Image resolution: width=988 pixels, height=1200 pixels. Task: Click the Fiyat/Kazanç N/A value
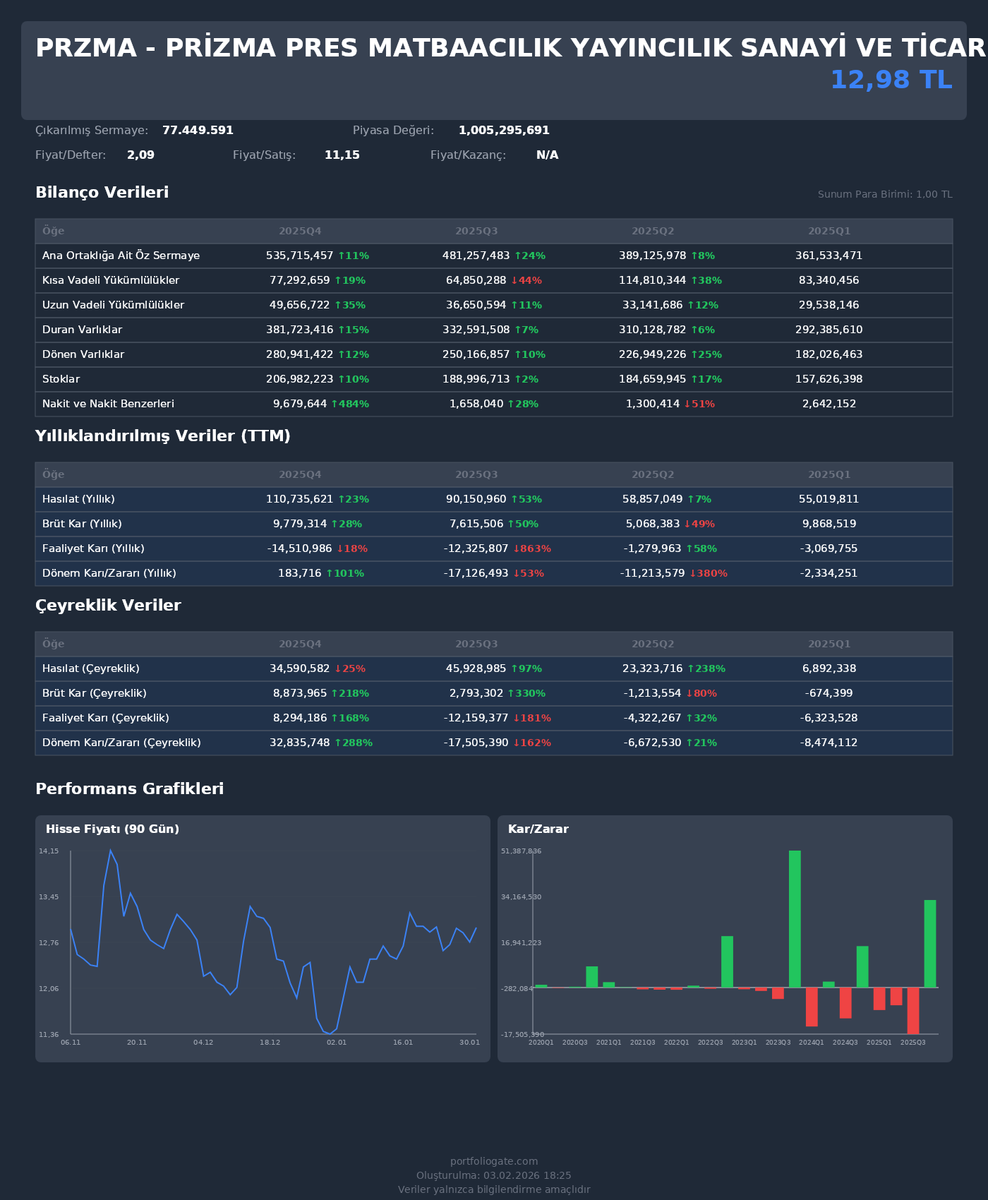pyautogui.click(x=547, y=156)
